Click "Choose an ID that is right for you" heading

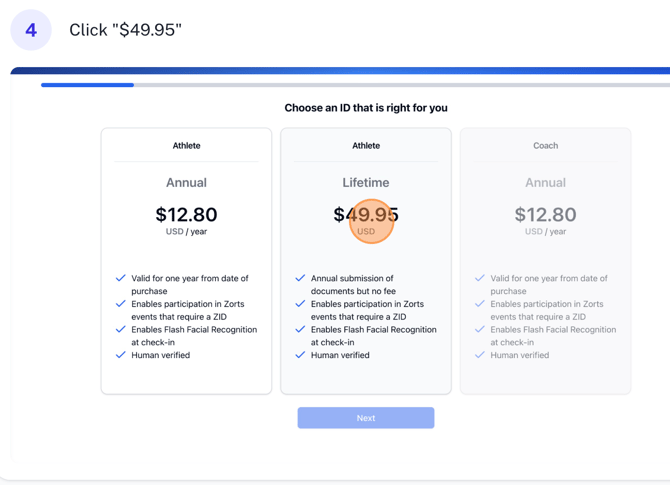(366, 108)
